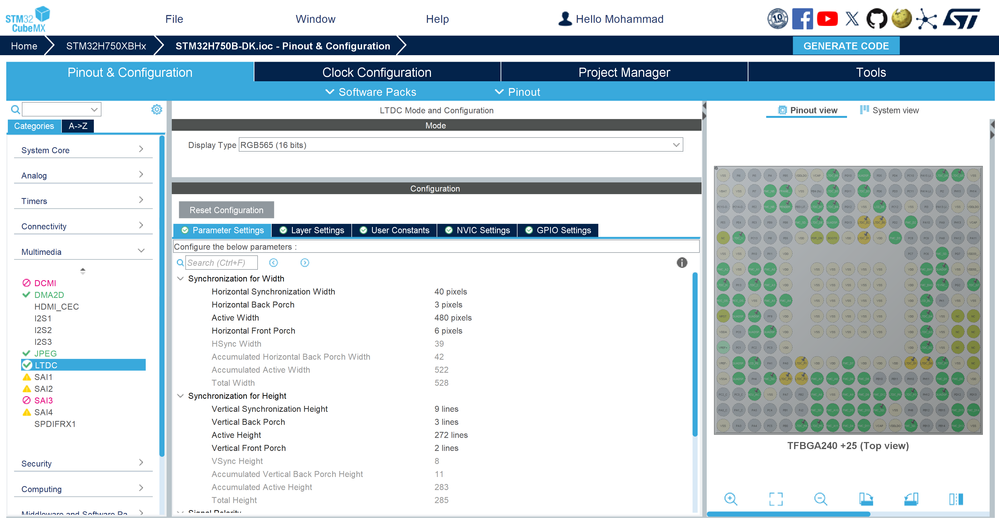The width and height of the screenshot is (999, 522).
Task: Open the YouTube icon link
Action: (x=827, y=18)
